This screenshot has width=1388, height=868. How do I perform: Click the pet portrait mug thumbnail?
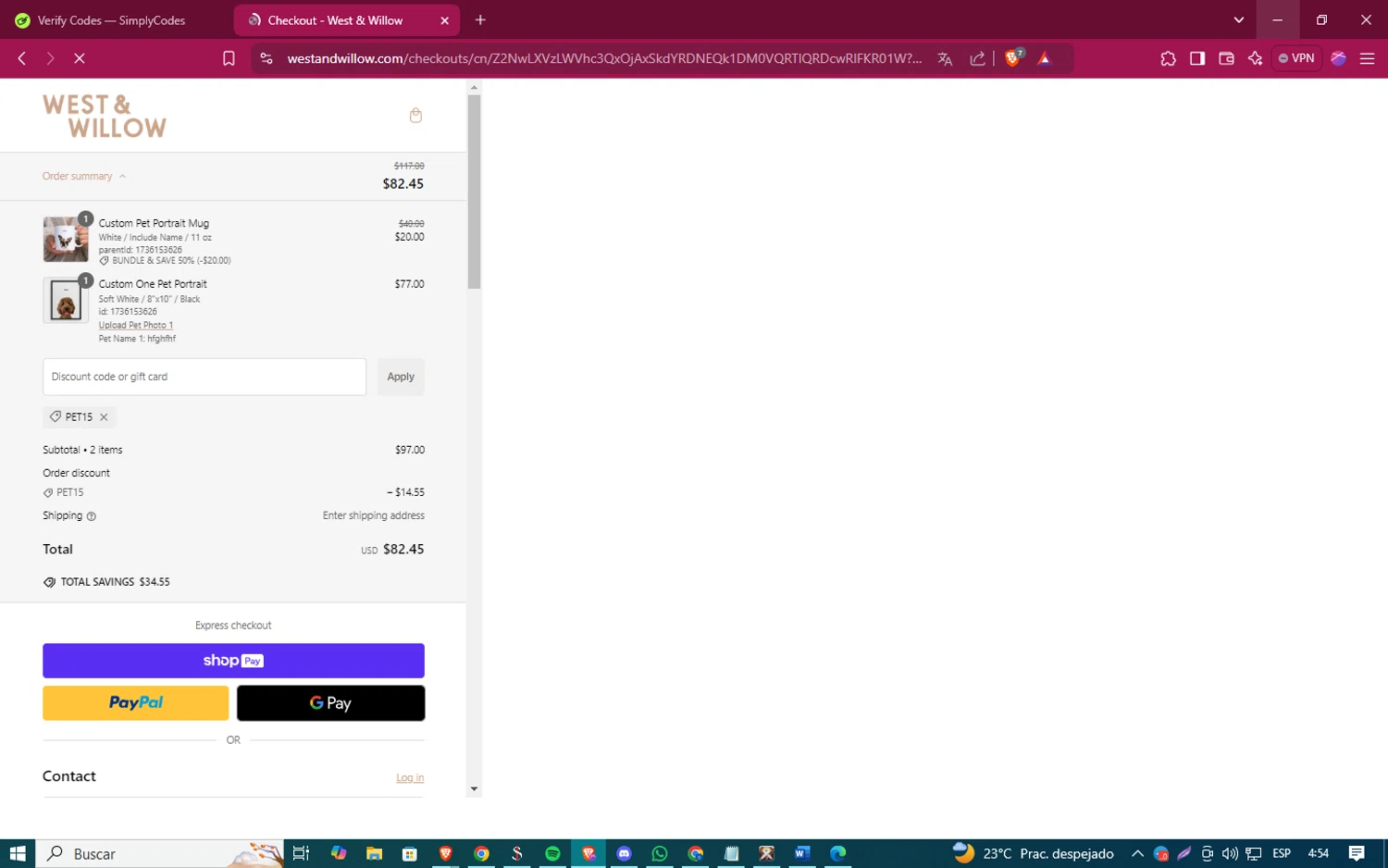[66, 239]
